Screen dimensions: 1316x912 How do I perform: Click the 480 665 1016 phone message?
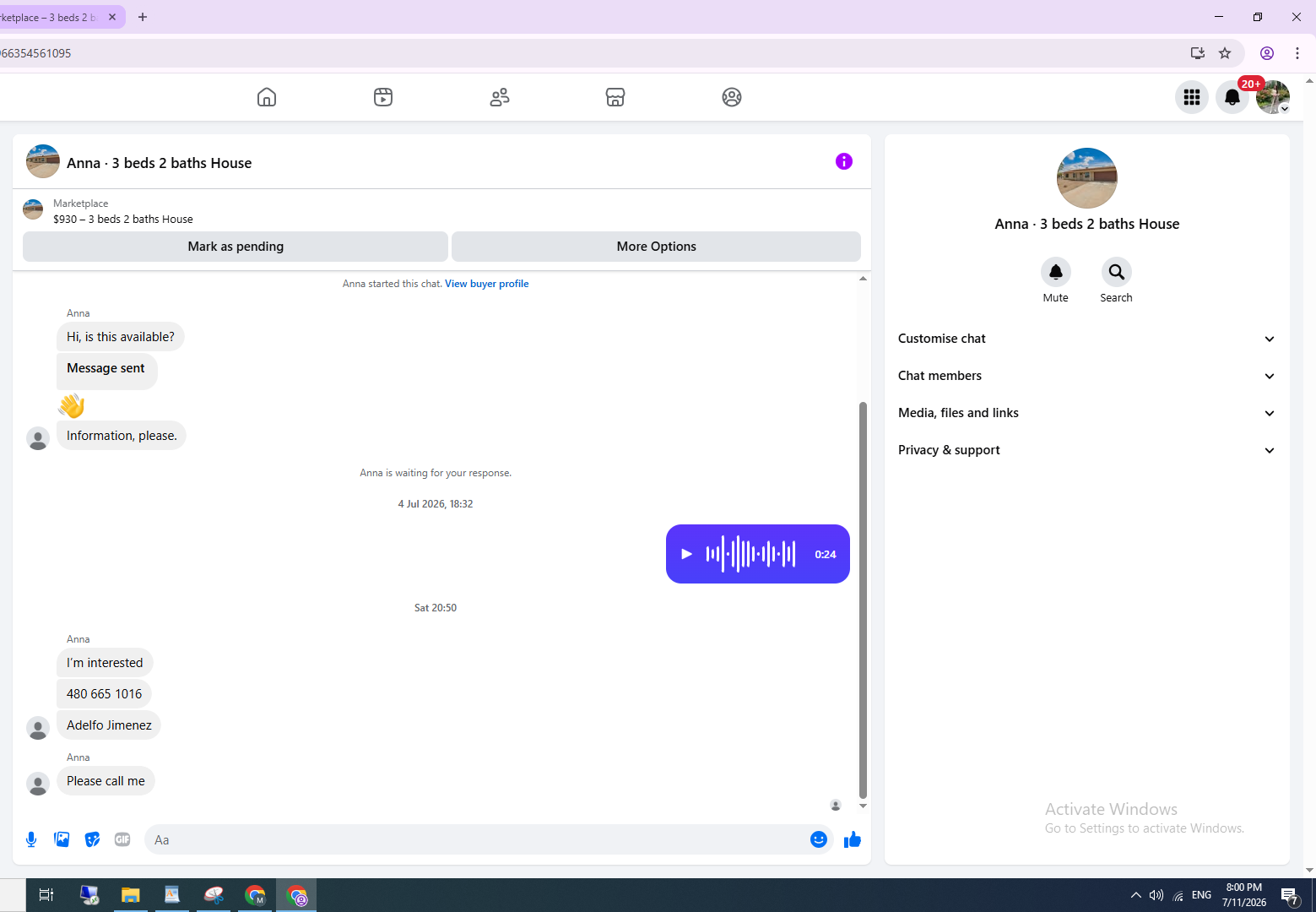pyautogui.click(x=105, y=694)
